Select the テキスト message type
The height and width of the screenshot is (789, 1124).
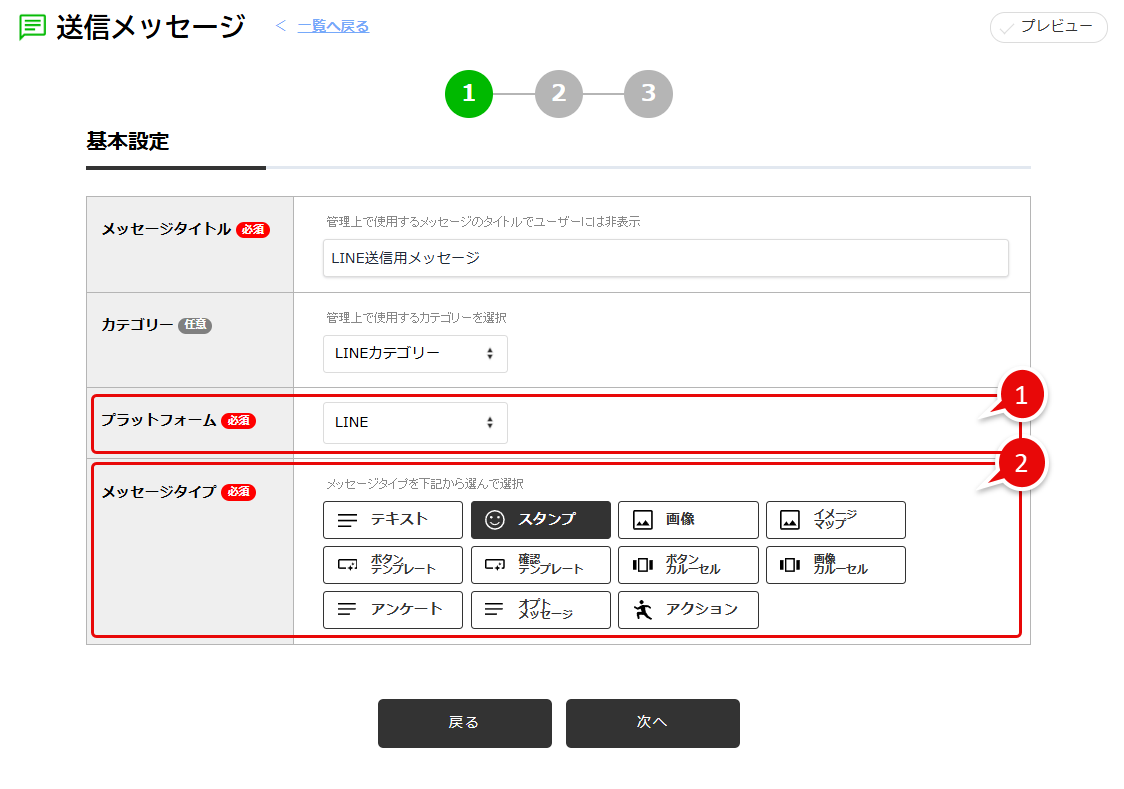(x=392, y=520)
